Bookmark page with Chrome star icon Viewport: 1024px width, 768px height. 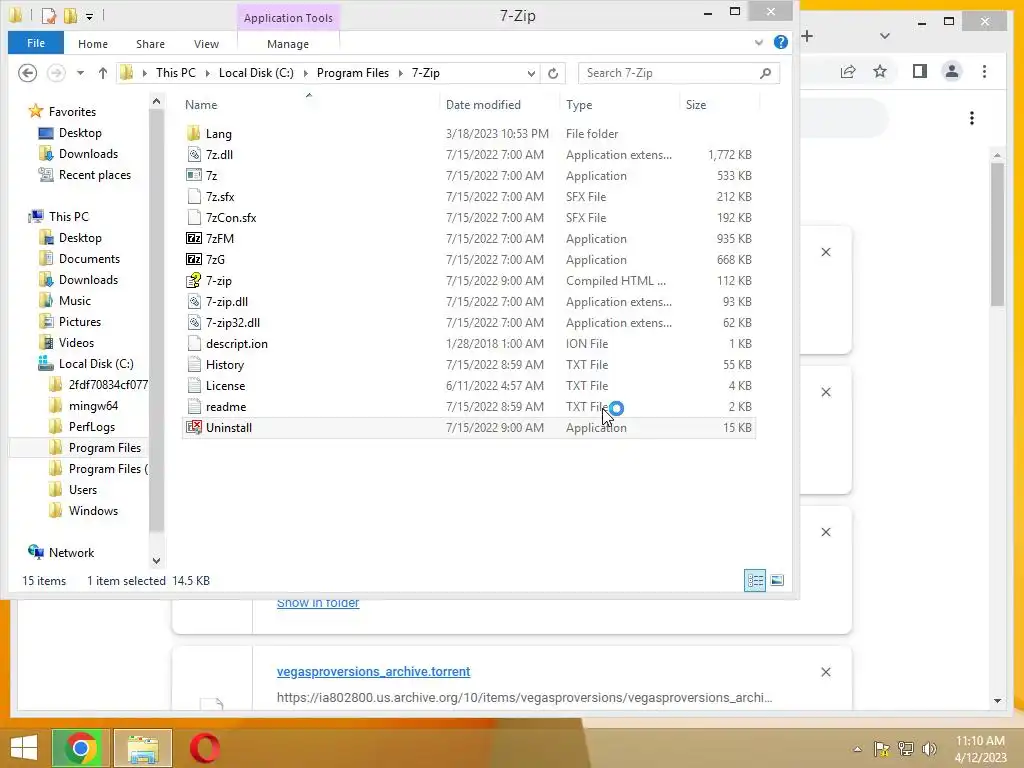880,71
